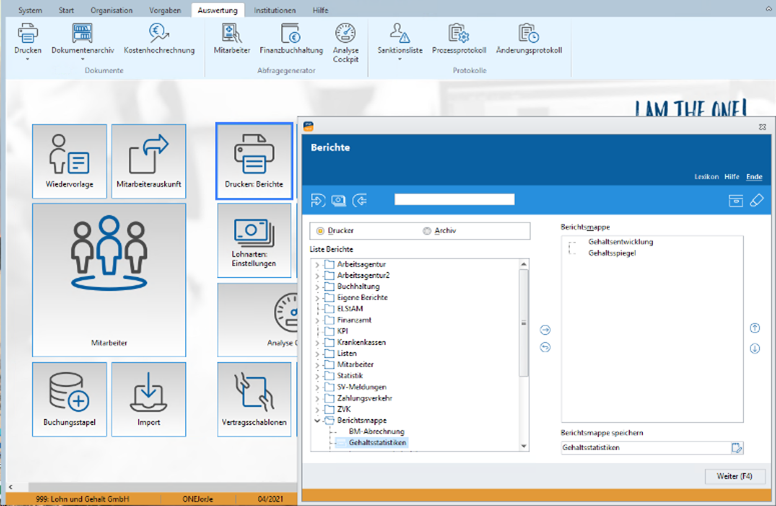
Task: Move report down with down arrow icon
Action: pos(755,349)
